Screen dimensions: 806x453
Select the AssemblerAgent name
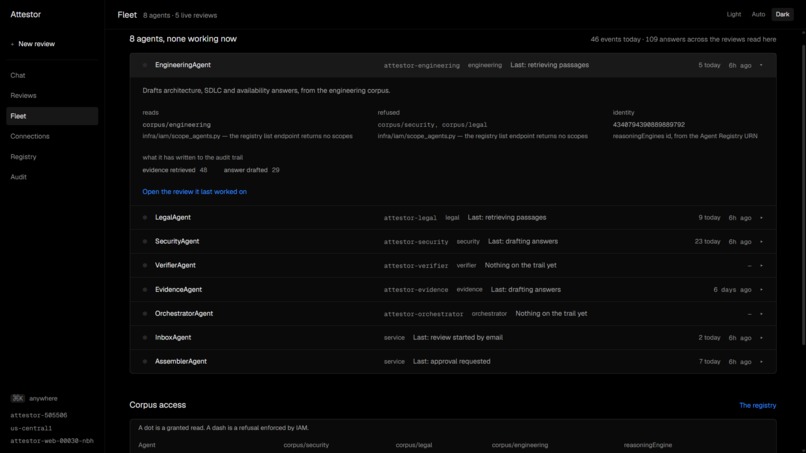click(x=181, y=361)
